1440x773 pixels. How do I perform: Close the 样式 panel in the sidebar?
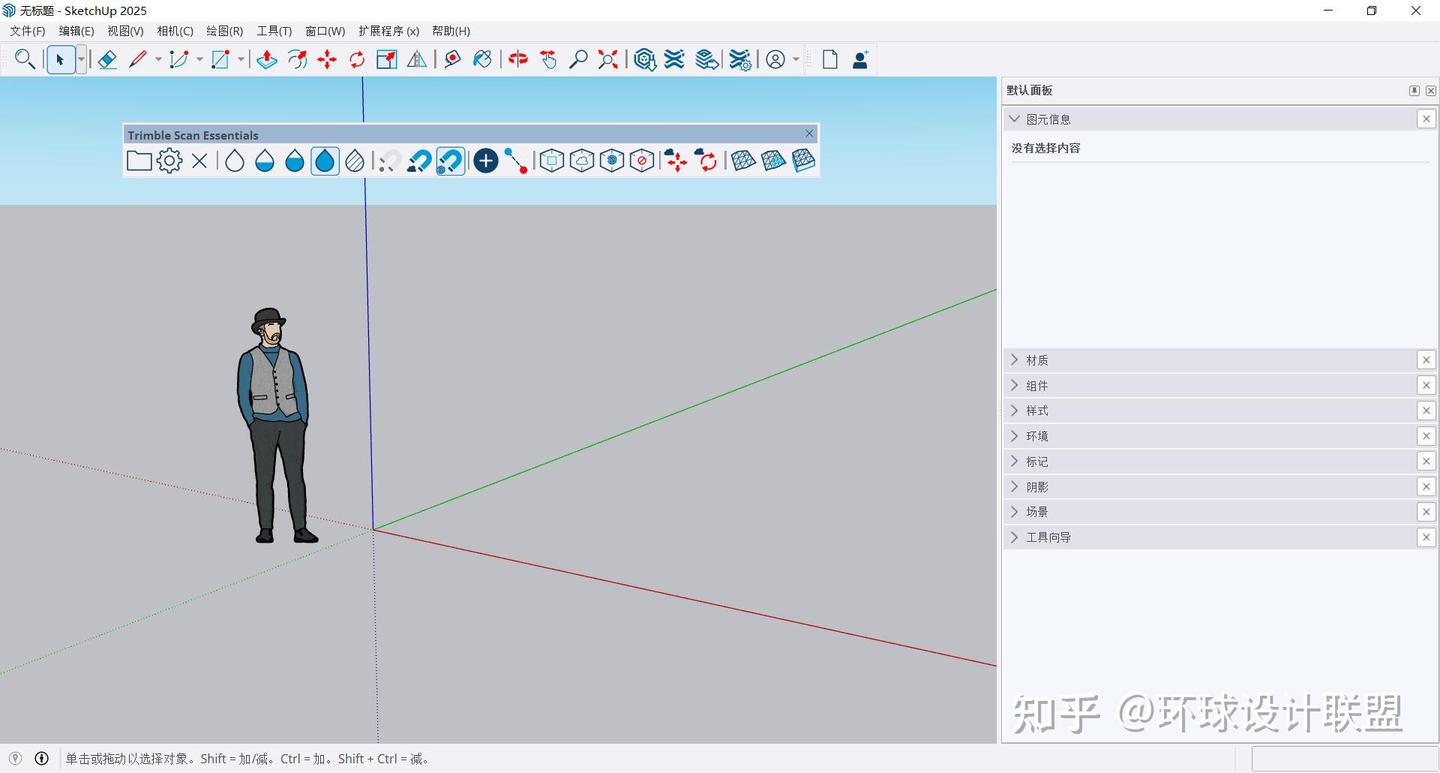coord(1426,410)
